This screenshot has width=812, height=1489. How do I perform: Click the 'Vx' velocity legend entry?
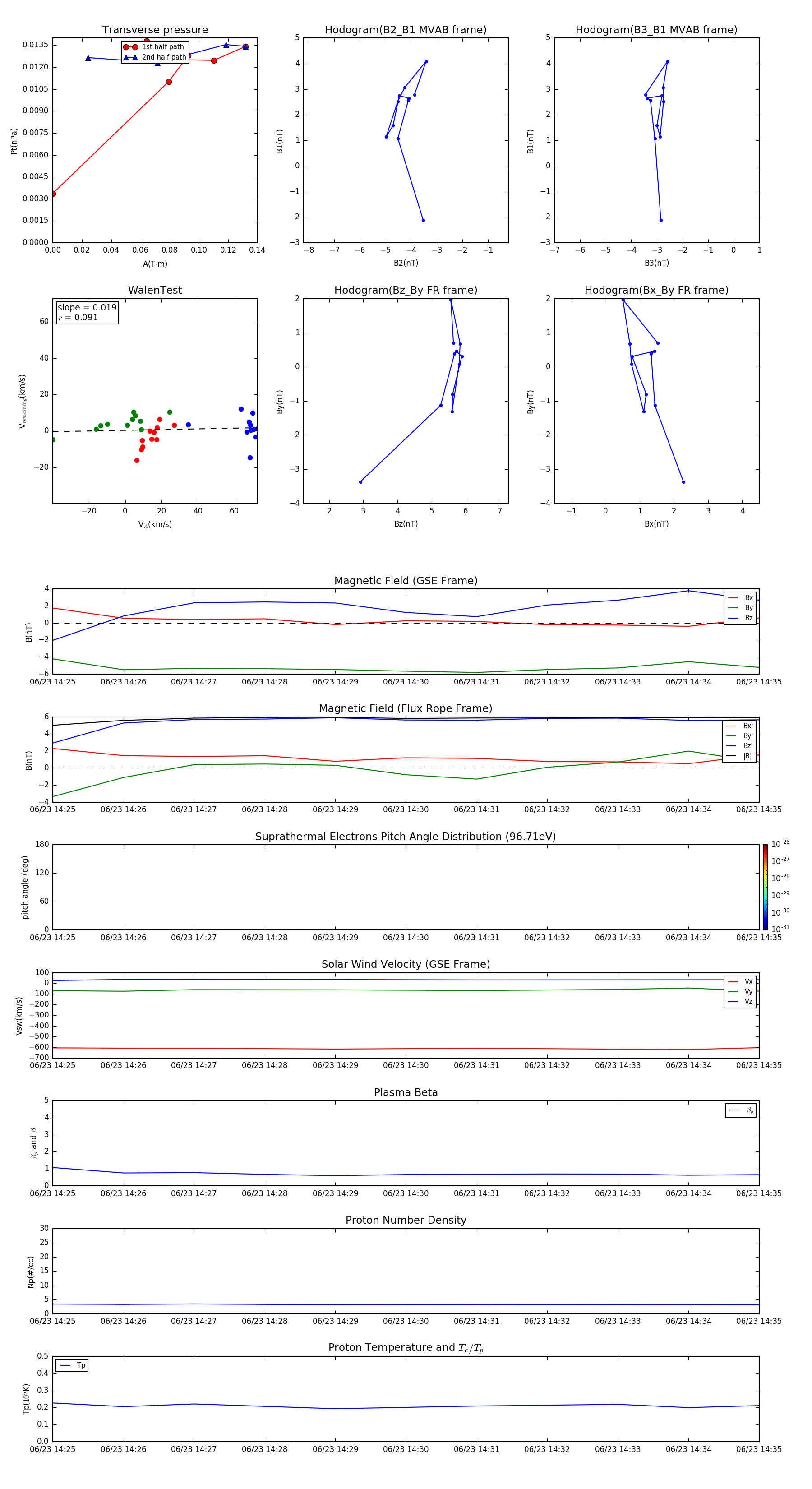740,981
